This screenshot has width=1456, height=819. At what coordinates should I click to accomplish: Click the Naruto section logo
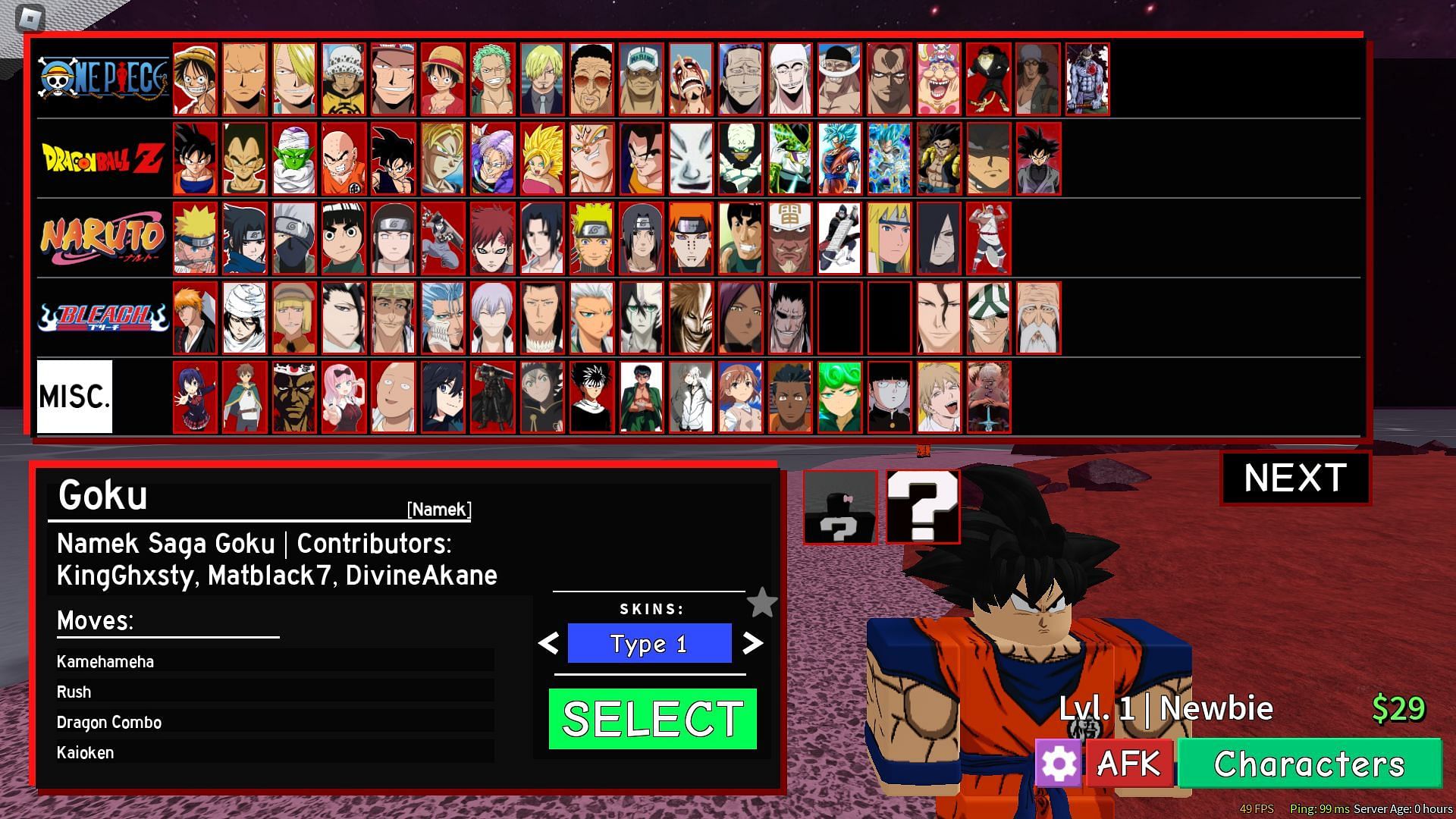[101, 237]
